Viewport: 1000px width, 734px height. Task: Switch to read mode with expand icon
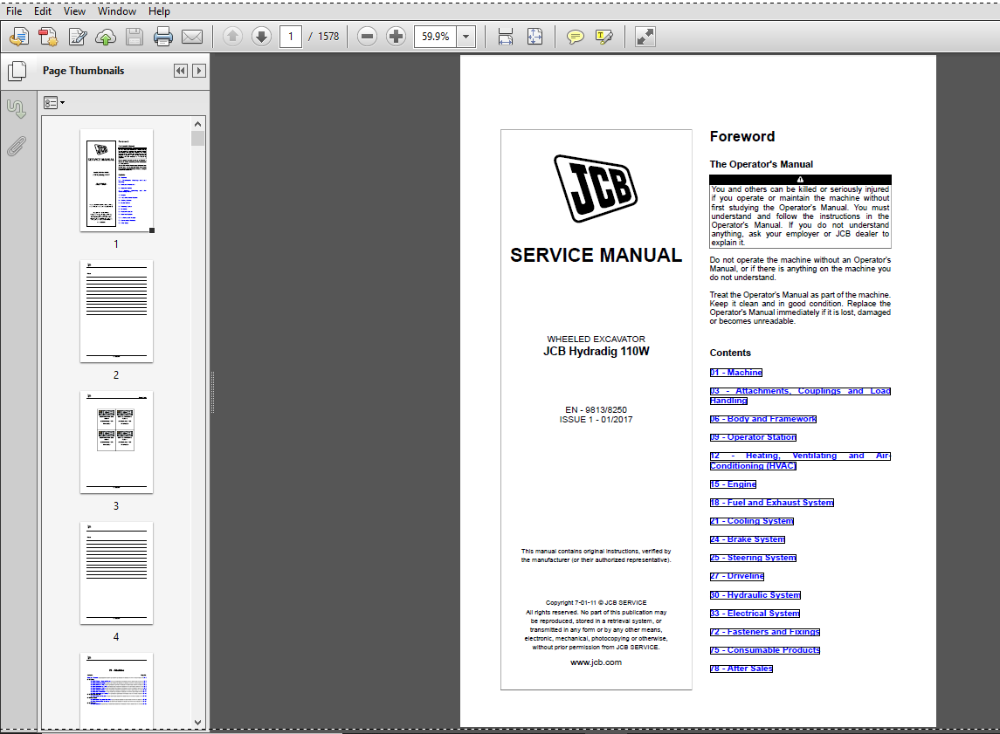tap(645, 37)
